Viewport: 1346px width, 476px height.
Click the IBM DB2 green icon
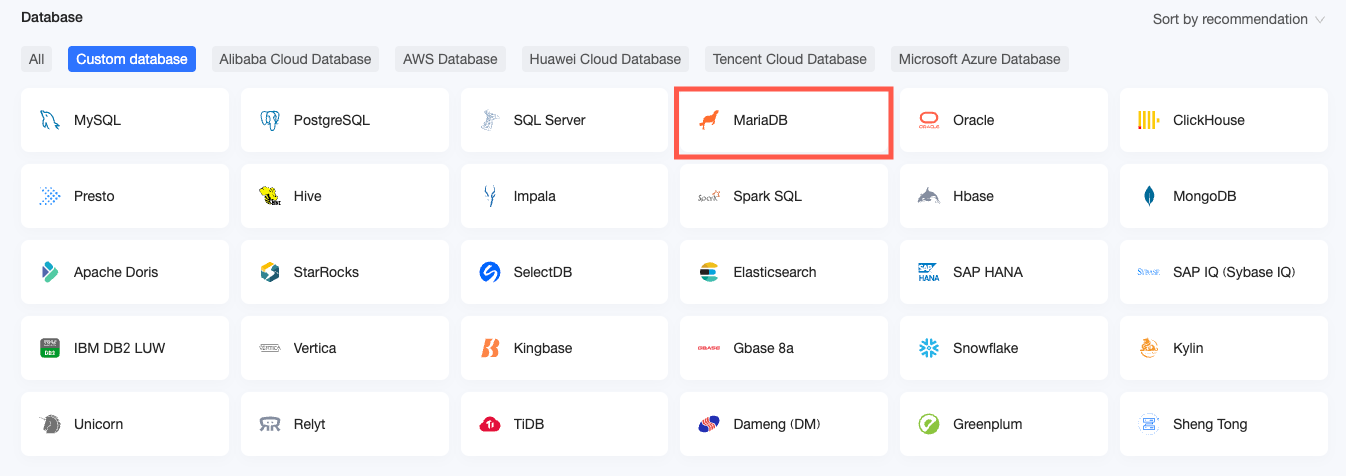point(49,348)
